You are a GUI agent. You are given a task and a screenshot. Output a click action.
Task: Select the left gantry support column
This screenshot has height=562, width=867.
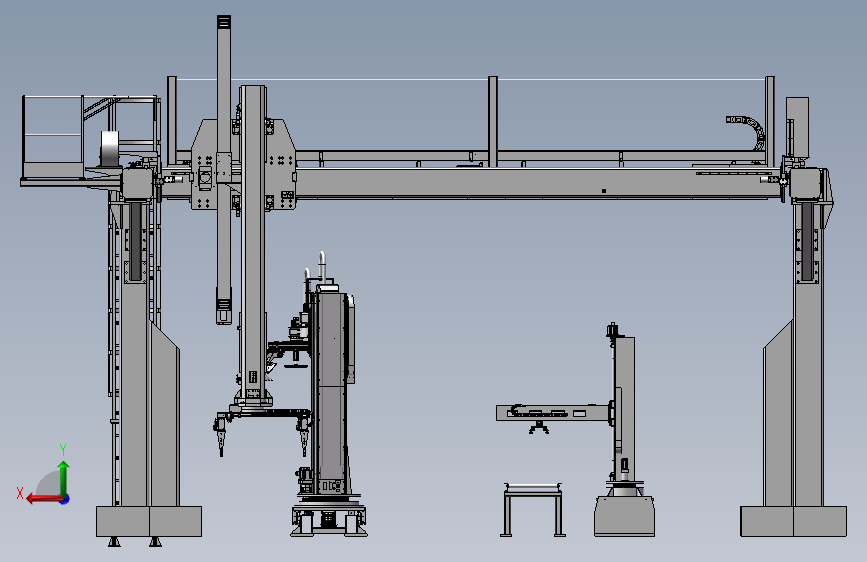point(135,354)
